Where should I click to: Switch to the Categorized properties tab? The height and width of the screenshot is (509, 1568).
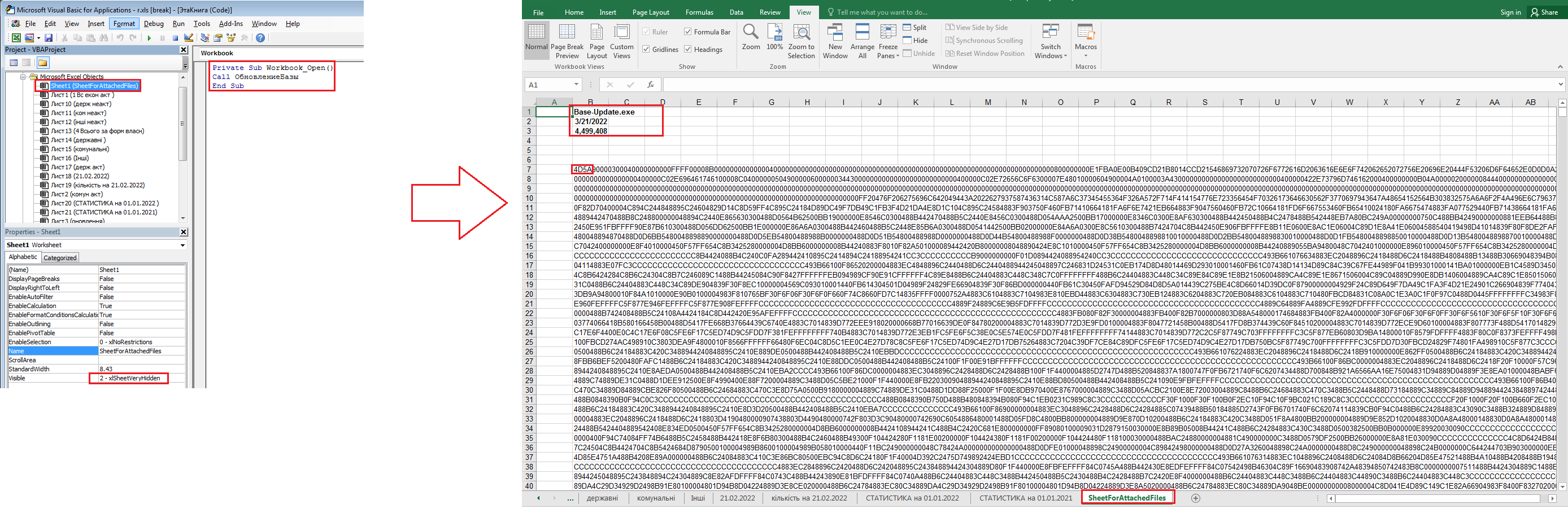pos(60,258)
